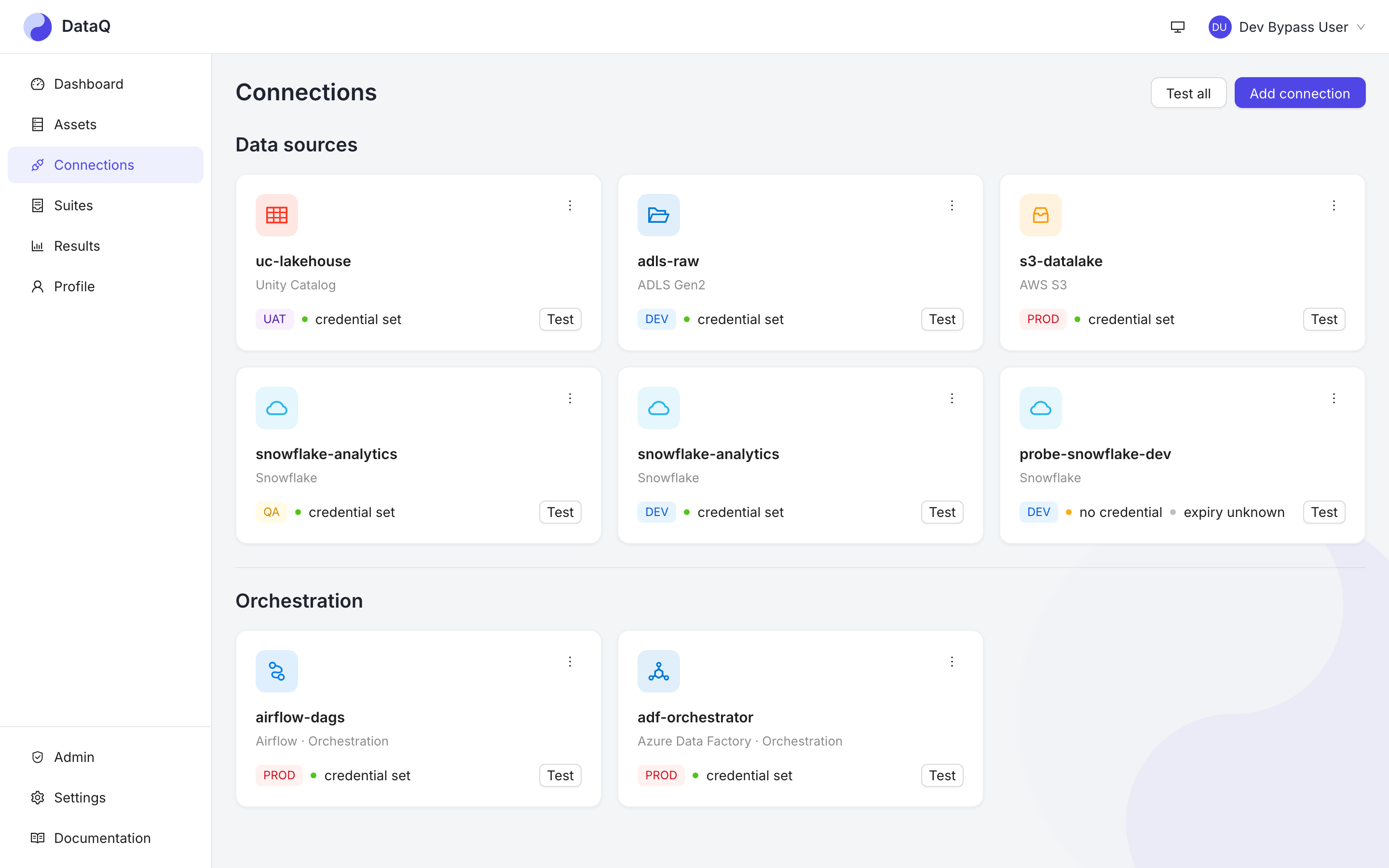Open Documentation link in sidebar

tap(106, 838)
